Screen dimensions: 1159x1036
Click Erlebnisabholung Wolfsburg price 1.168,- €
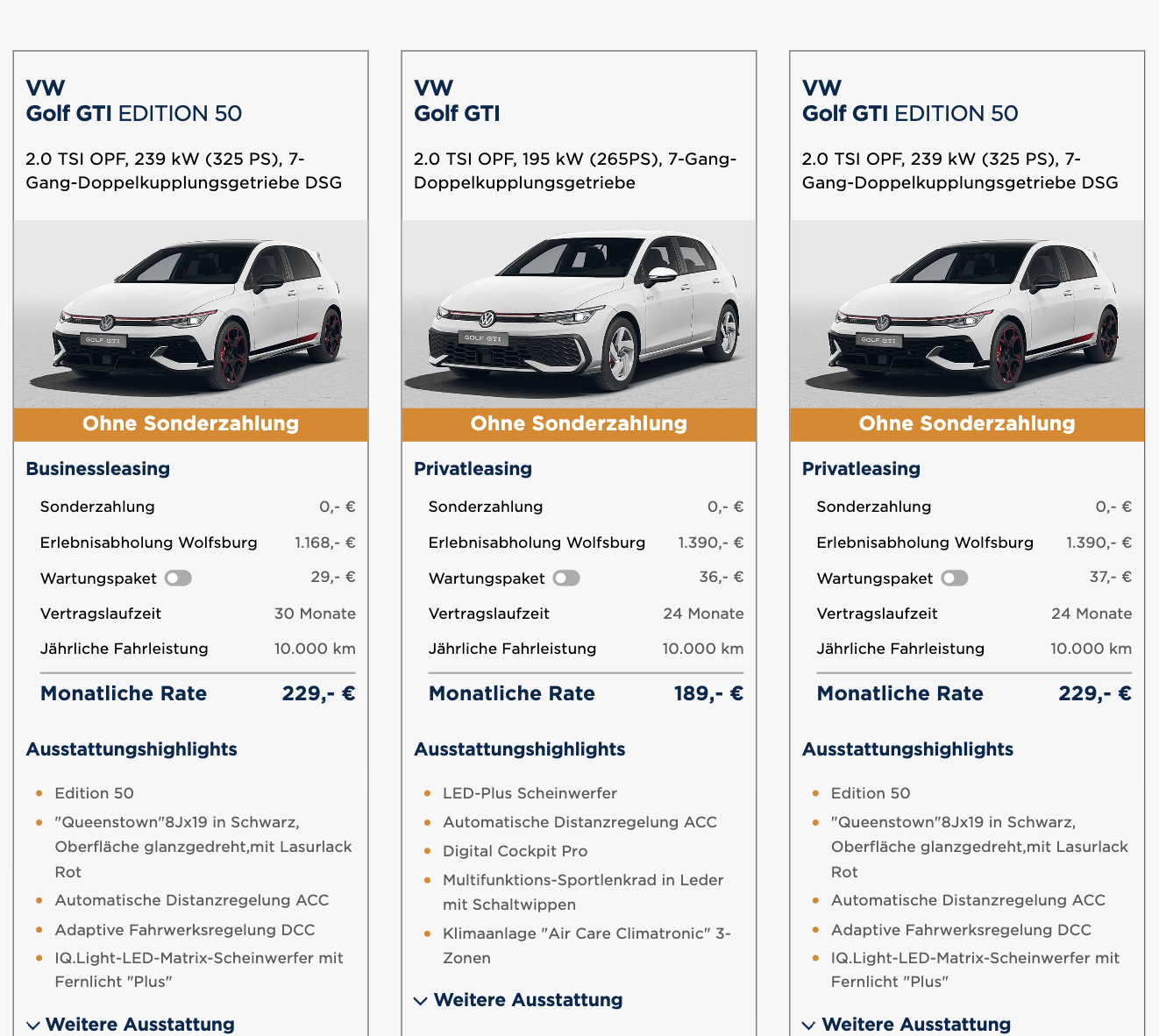[324, 543]
